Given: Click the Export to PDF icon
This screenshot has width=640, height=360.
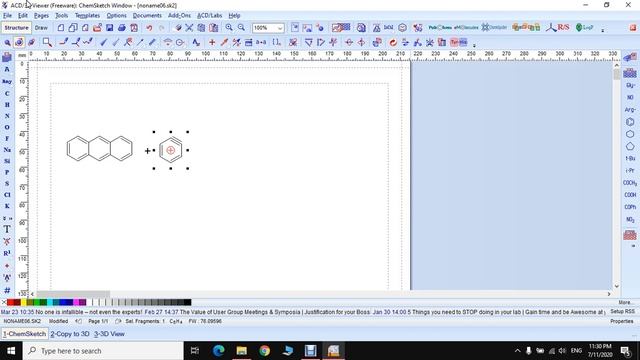Looking at the screenshot, I should coord(134,28).
